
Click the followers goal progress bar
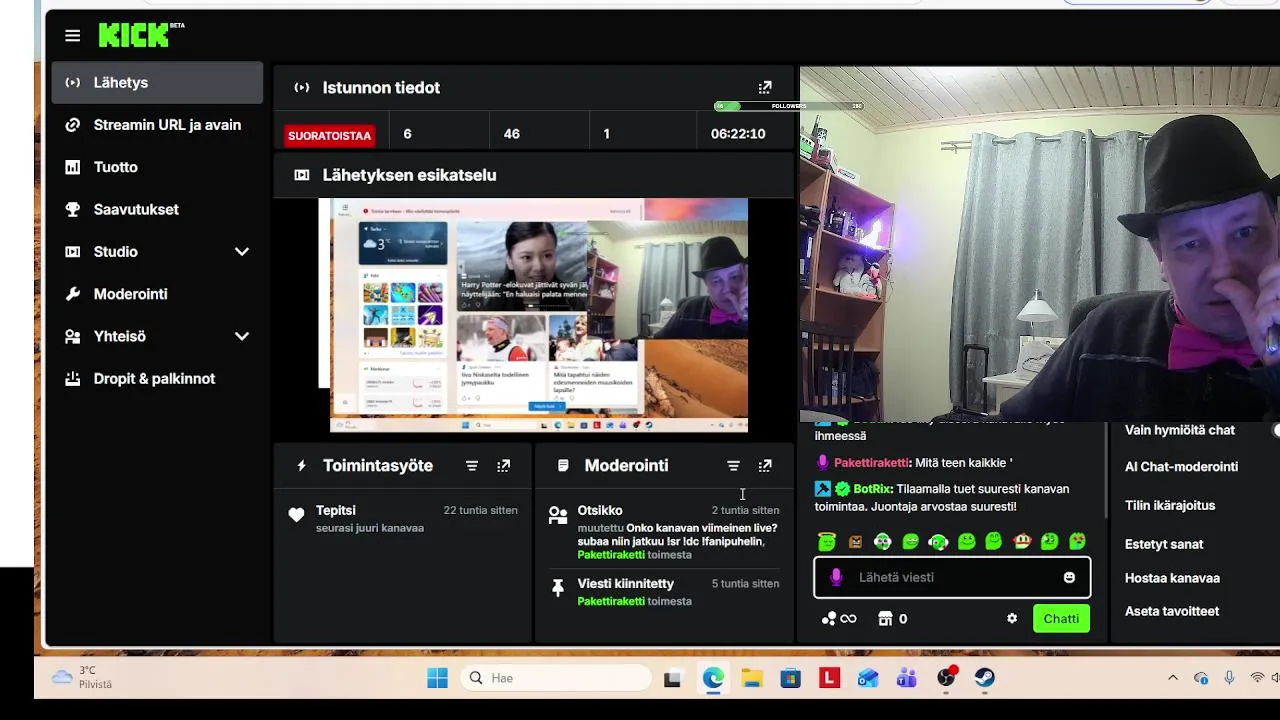pyautogui.click(x=788, y=106)
